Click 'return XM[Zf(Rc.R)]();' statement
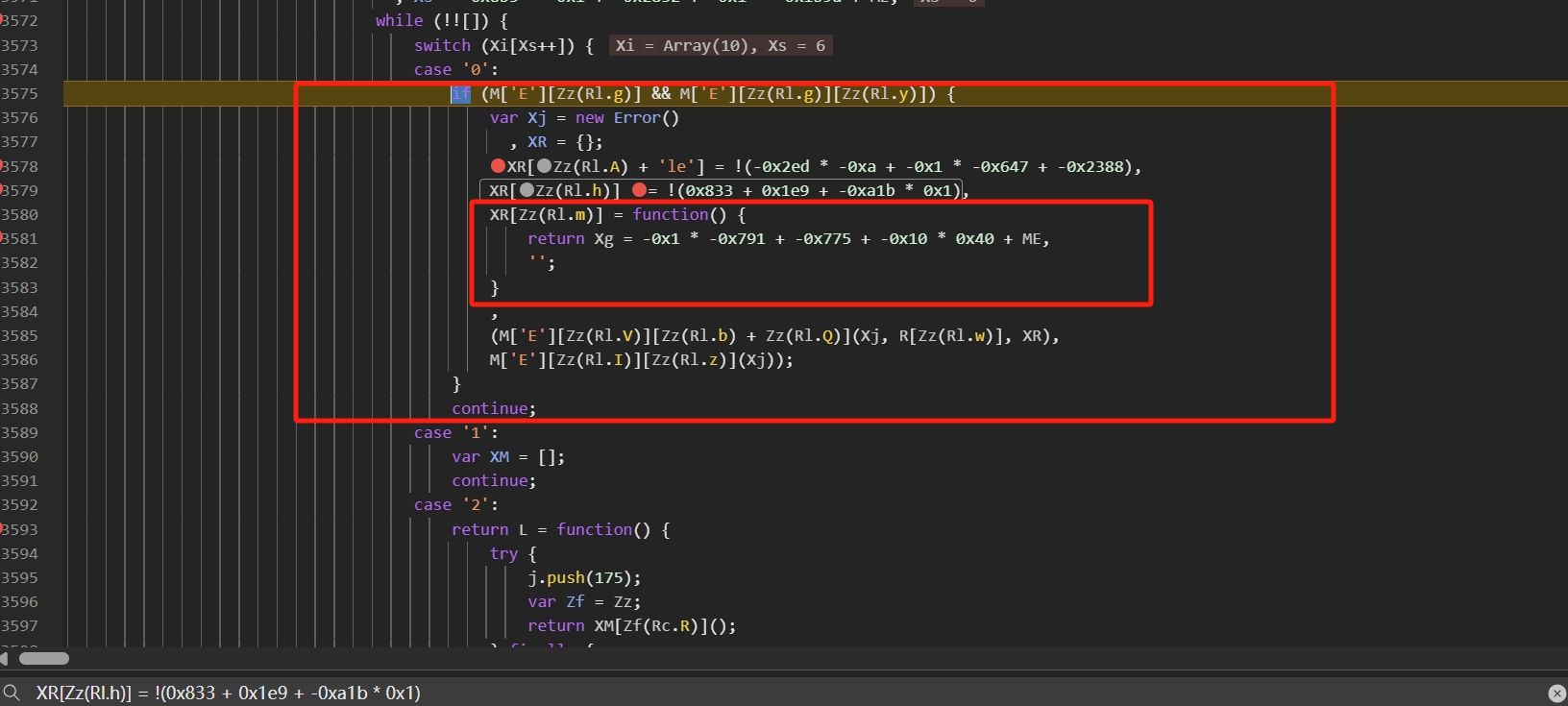Image resolution: width=1568 pixels, height=706 pixels. click(632, 625)
